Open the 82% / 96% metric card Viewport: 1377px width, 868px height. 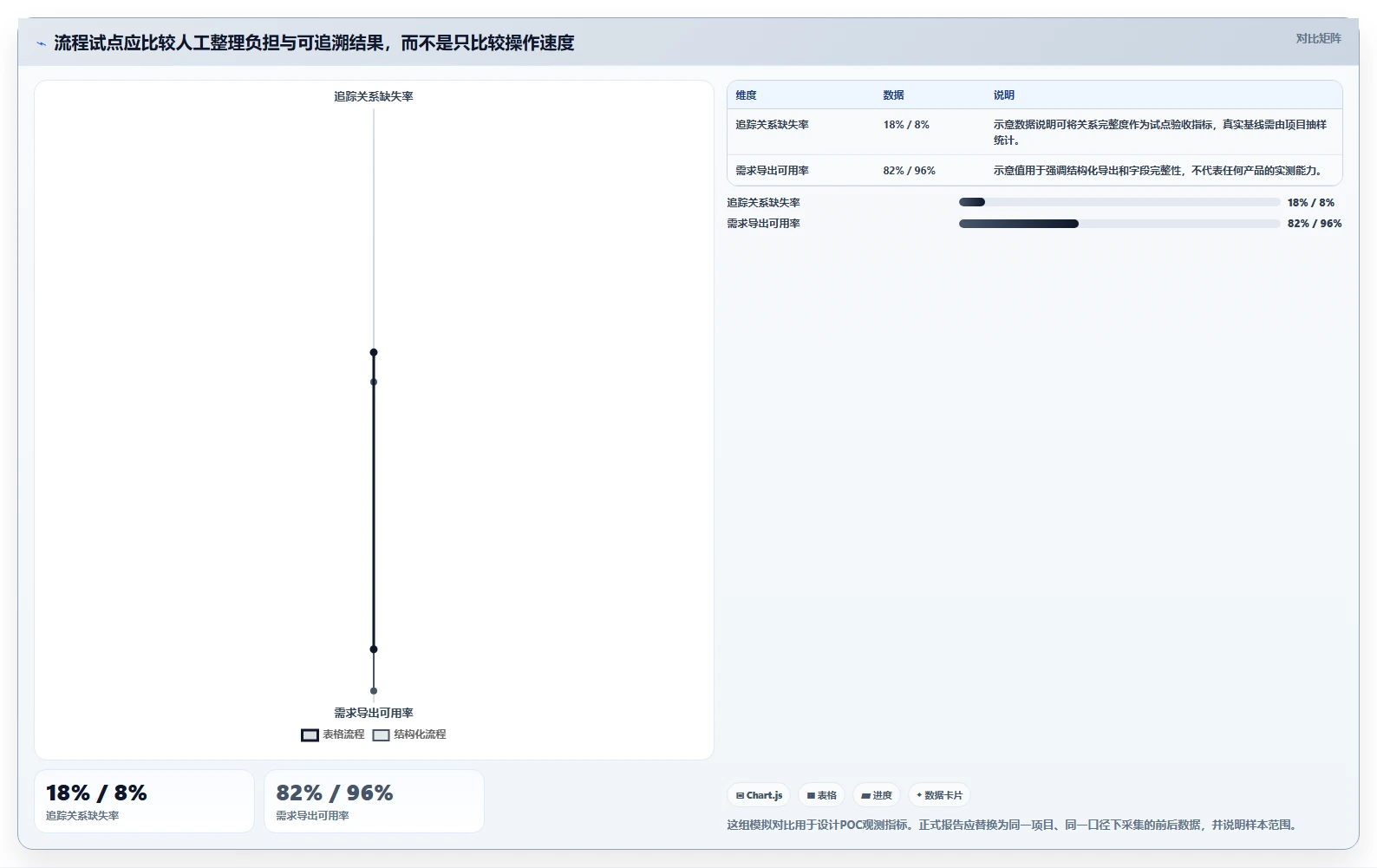pos(374,801)
